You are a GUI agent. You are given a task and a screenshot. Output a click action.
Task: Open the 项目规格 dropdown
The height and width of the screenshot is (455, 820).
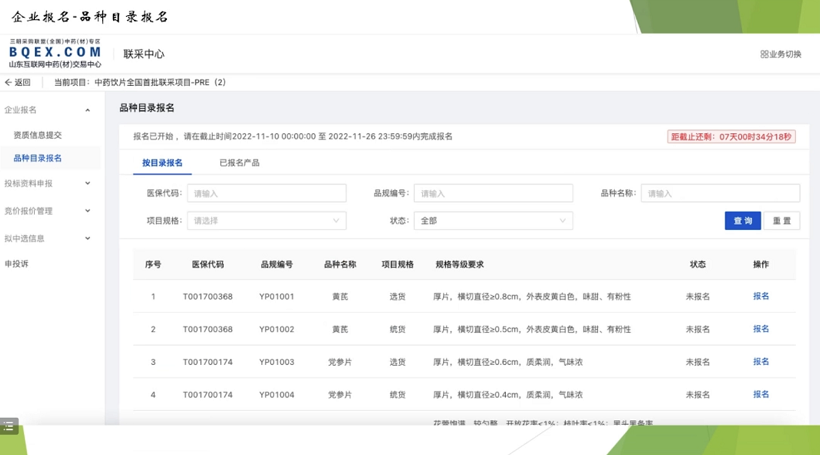click(266, 221)
